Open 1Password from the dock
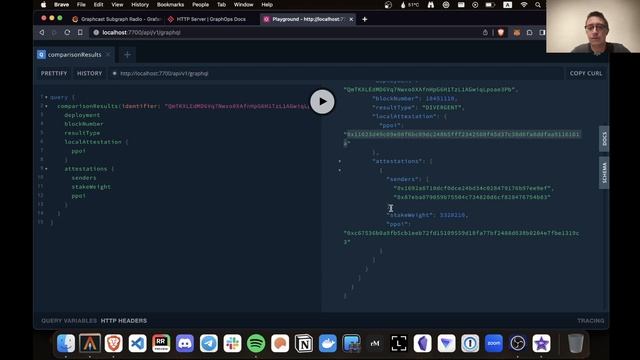Image resolution: width=640 pixels, height=360 pixels. [x=470, y=343]
